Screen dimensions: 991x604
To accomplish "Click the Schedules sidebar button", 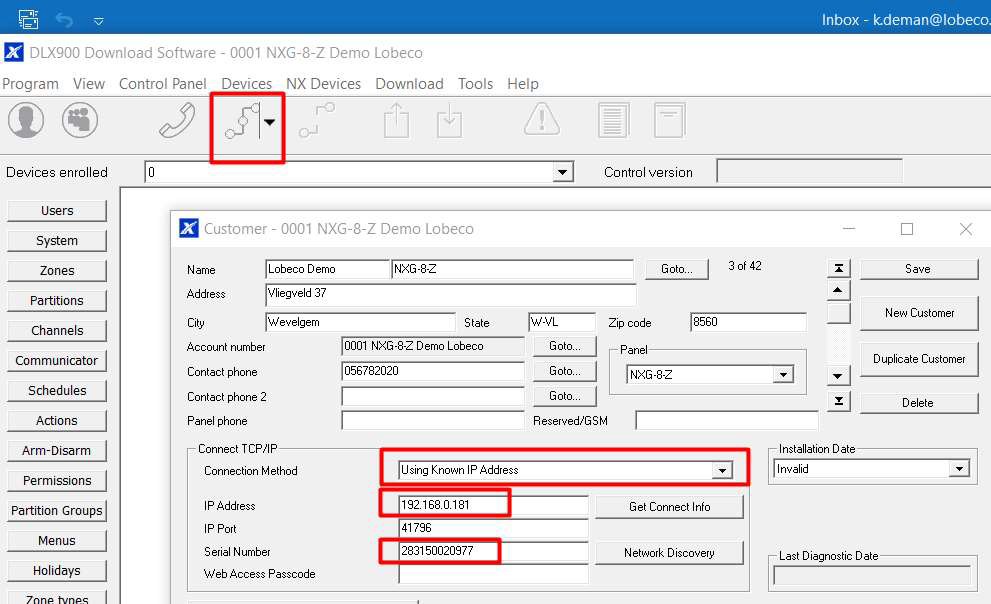I will click(57, 390).
